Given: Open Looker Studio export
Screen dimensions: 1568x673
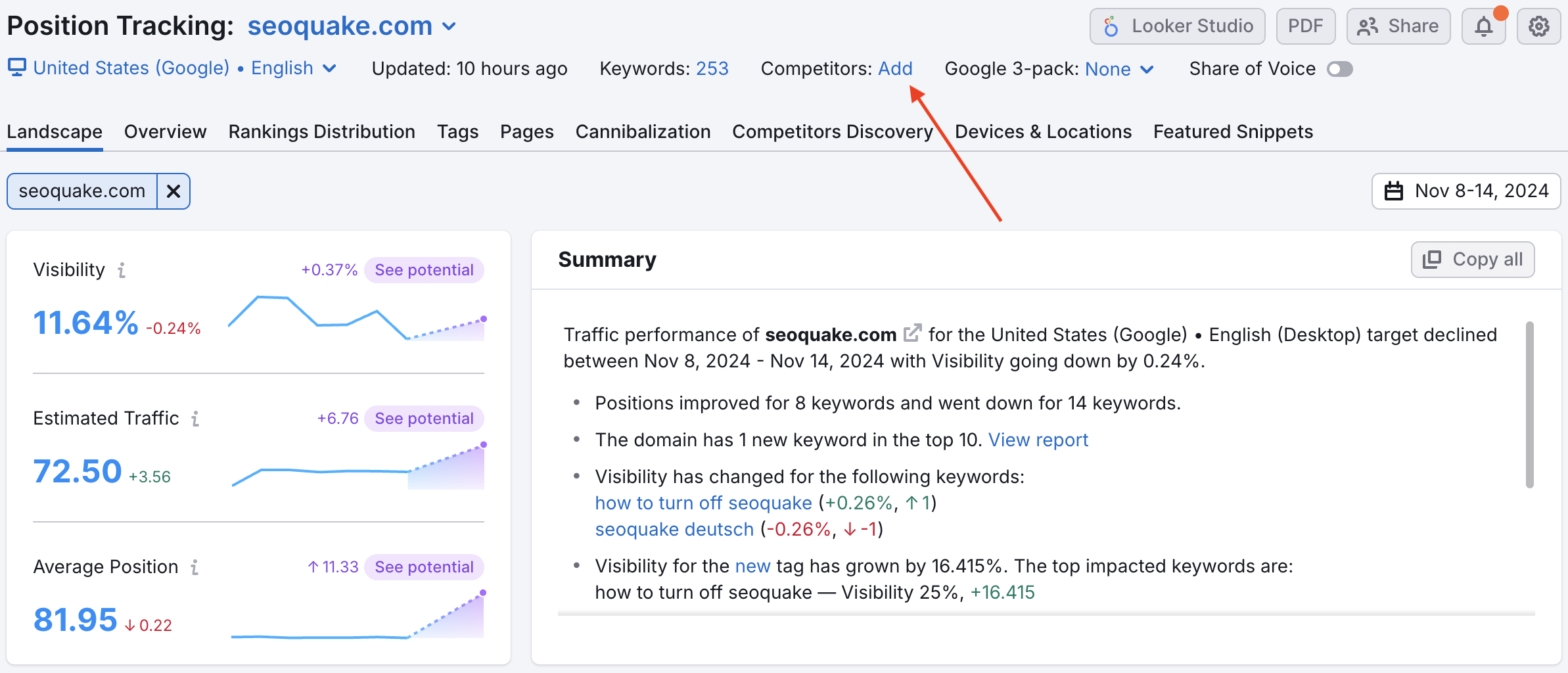Looking at the screenshot, I should tap(1177, 26).
